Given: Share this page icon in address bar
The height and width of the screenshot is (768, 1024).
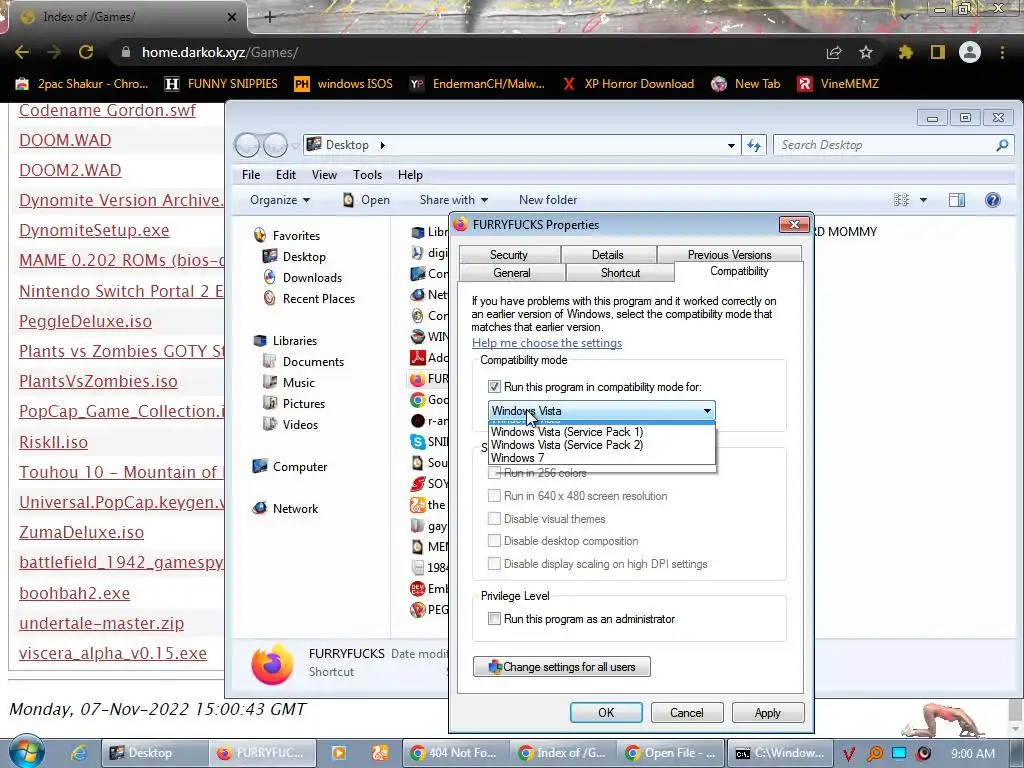Looking at the screenshot, I should click(x=834, y=52).
